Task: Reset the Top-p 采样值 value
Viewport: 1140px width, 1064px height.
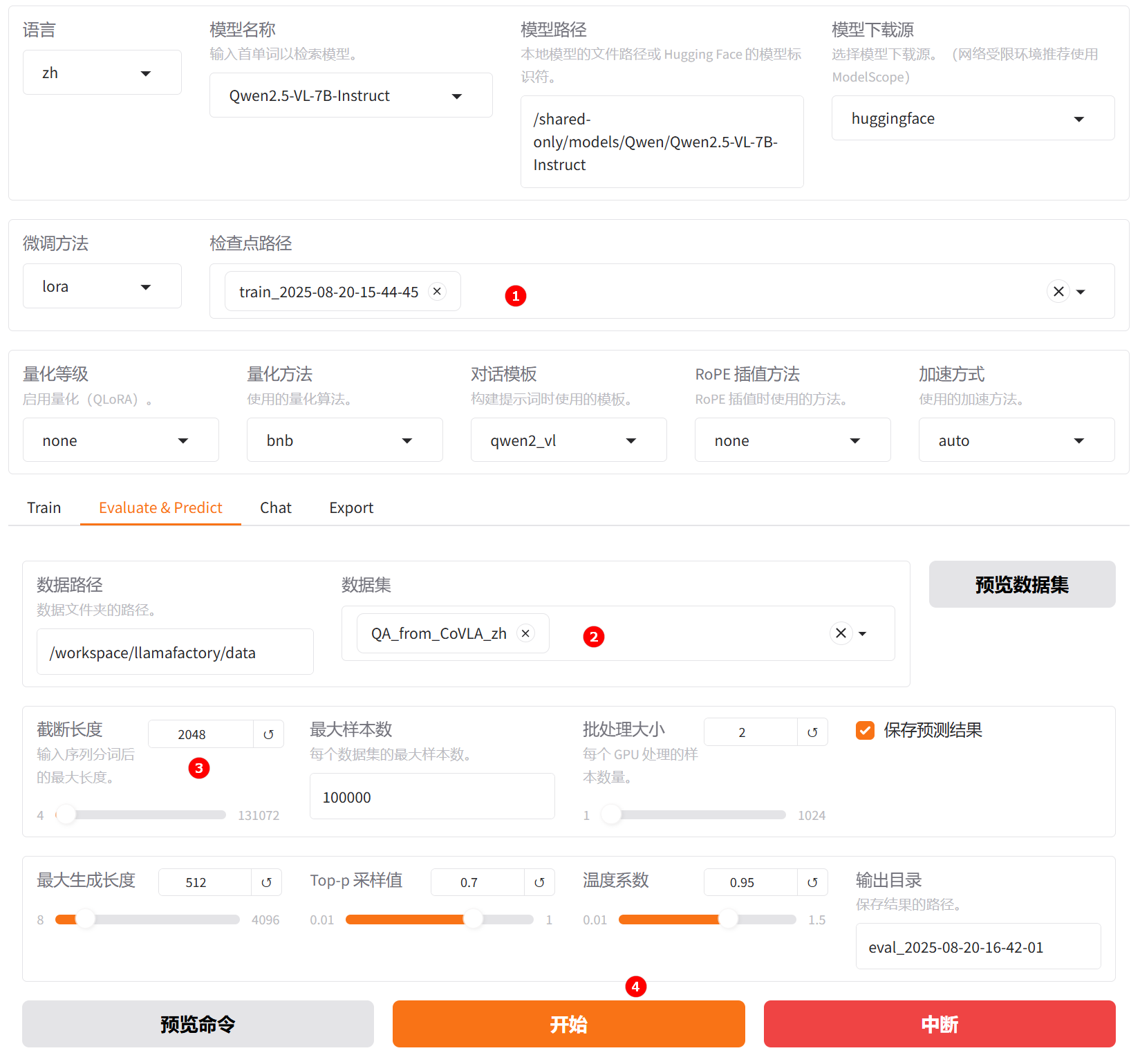Action: click(x=539, y=882)
